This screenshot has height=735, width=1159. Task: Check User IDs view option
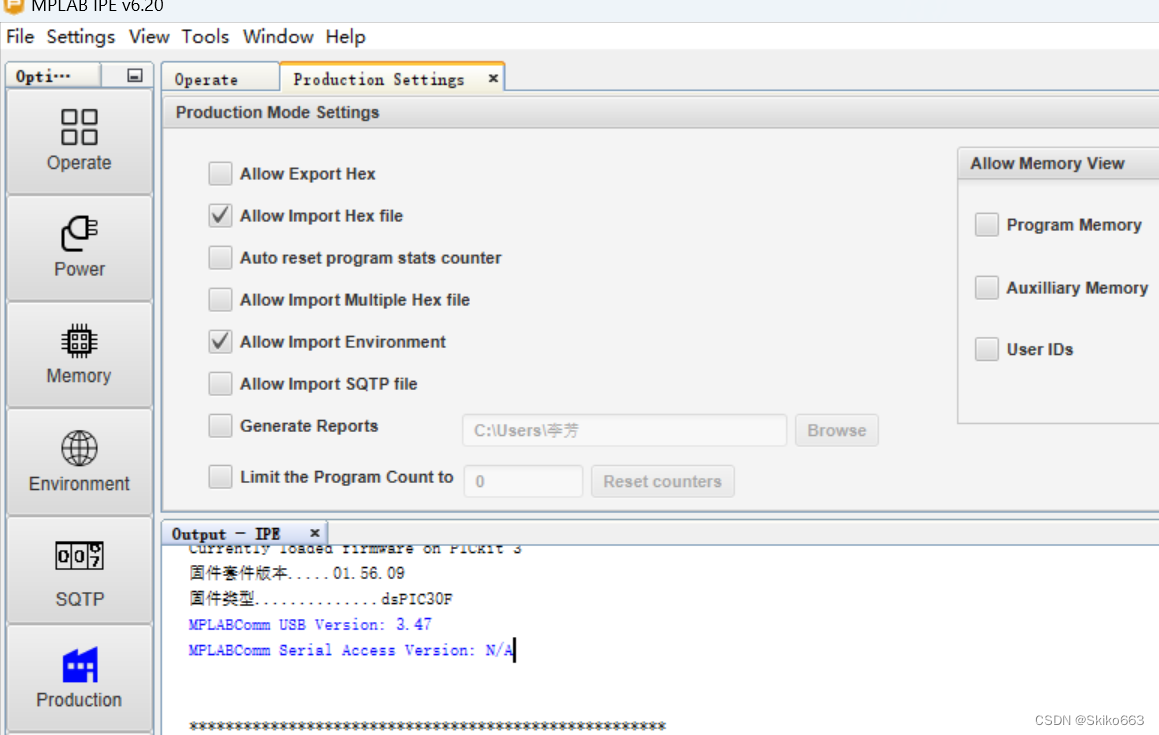tap(987, 349)
